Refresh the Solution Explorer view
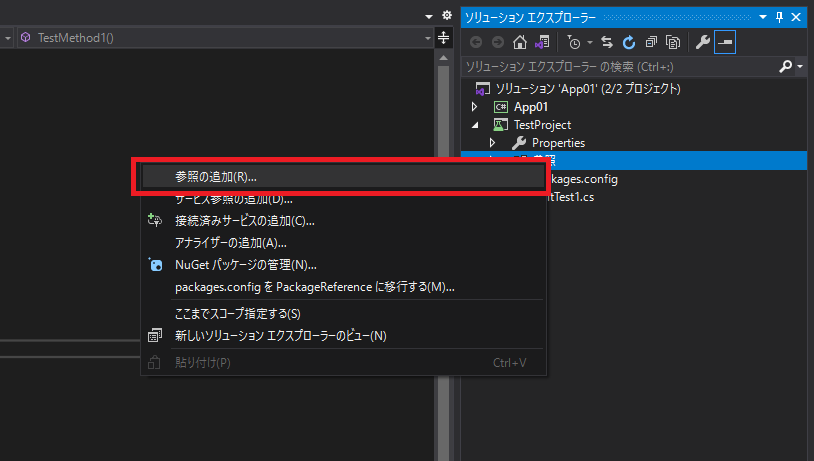 (x=629, y=42)
